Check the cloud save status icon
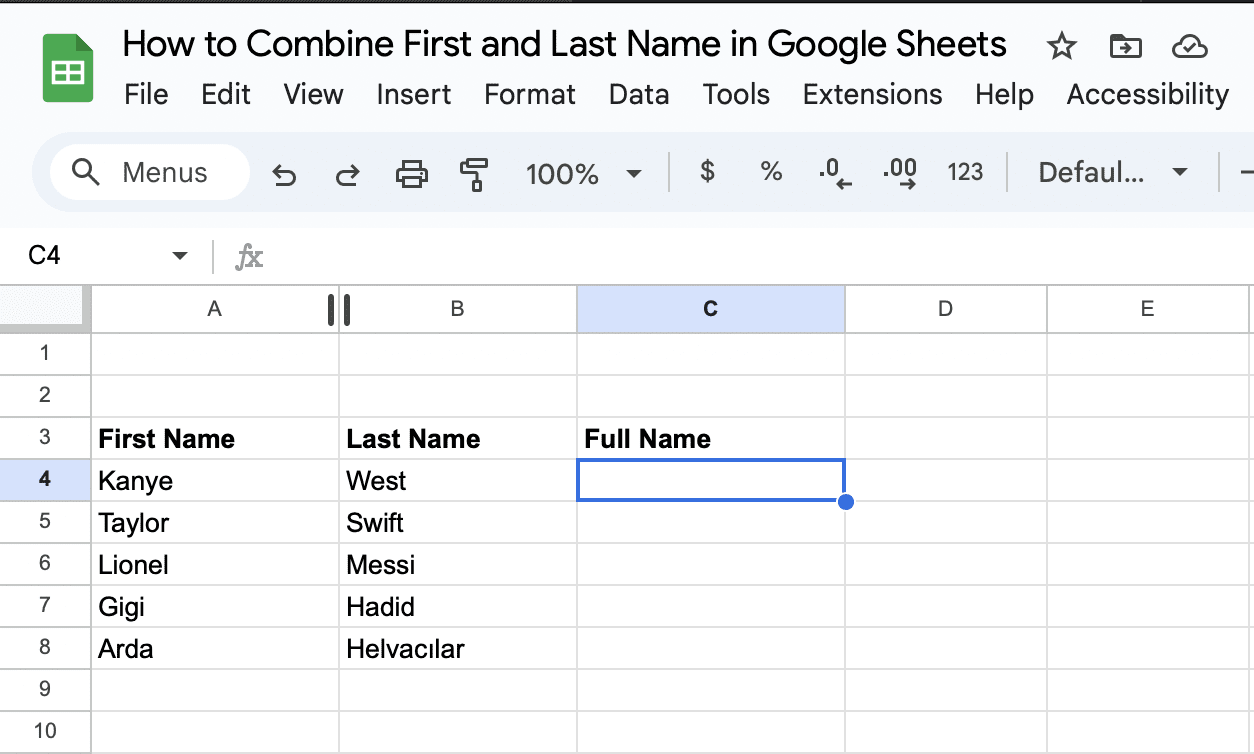This screenshot has height=754, width=1254. pos(1189,46)
